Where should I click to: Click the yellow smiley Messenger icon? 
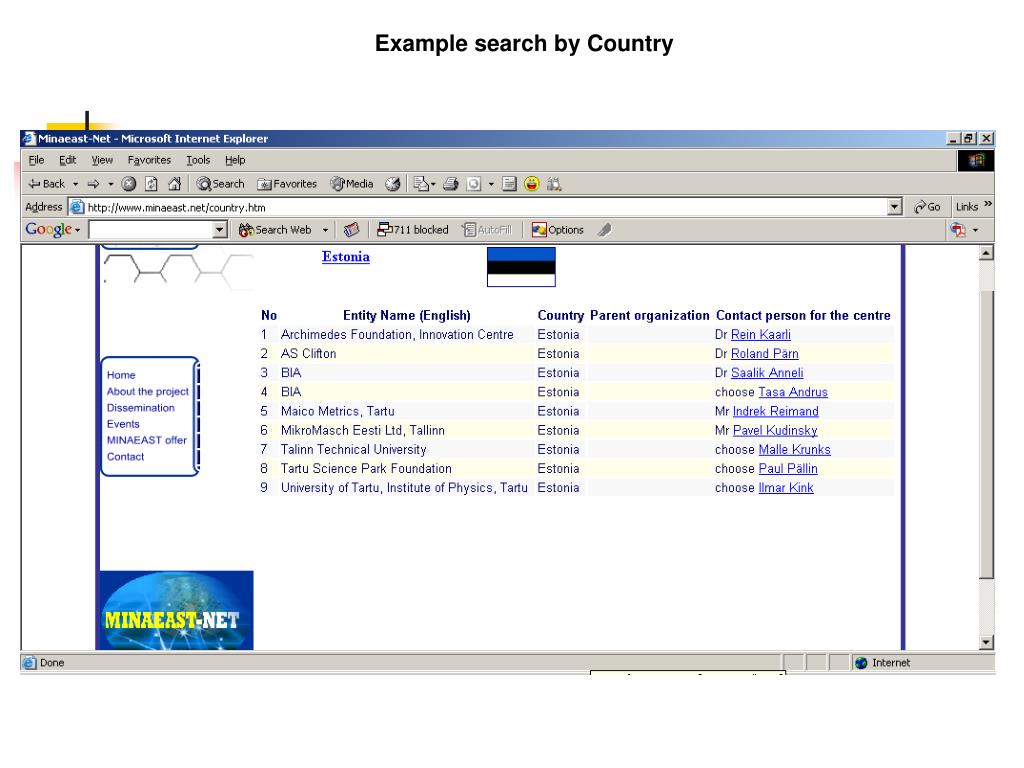(x=532, y=184)
